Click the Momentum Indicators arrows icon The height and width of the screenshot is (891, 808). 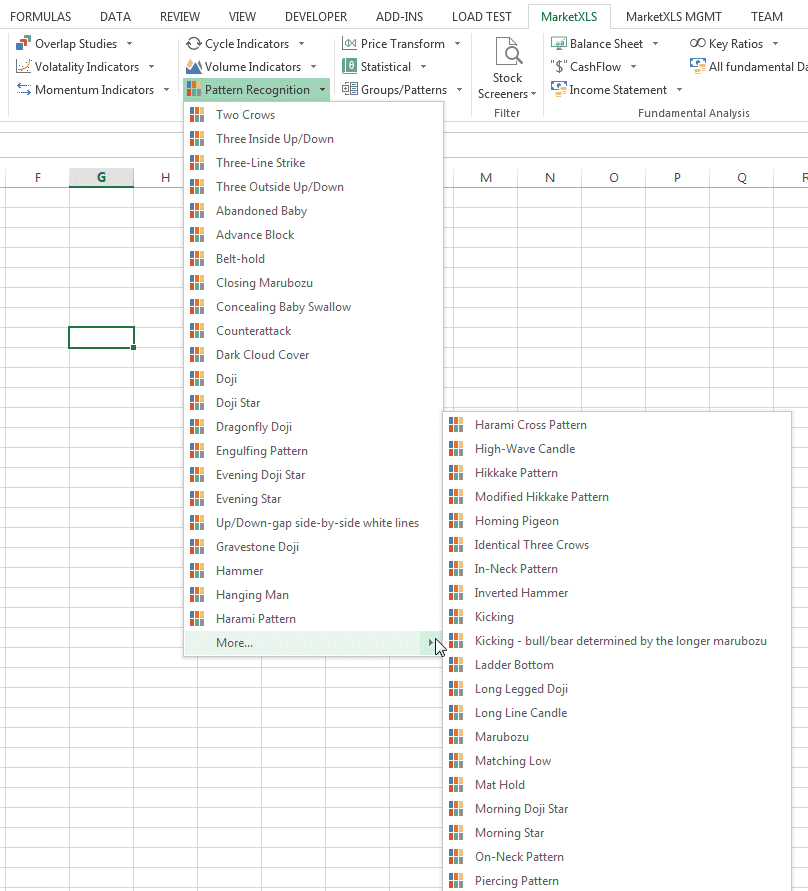point(23,90)
